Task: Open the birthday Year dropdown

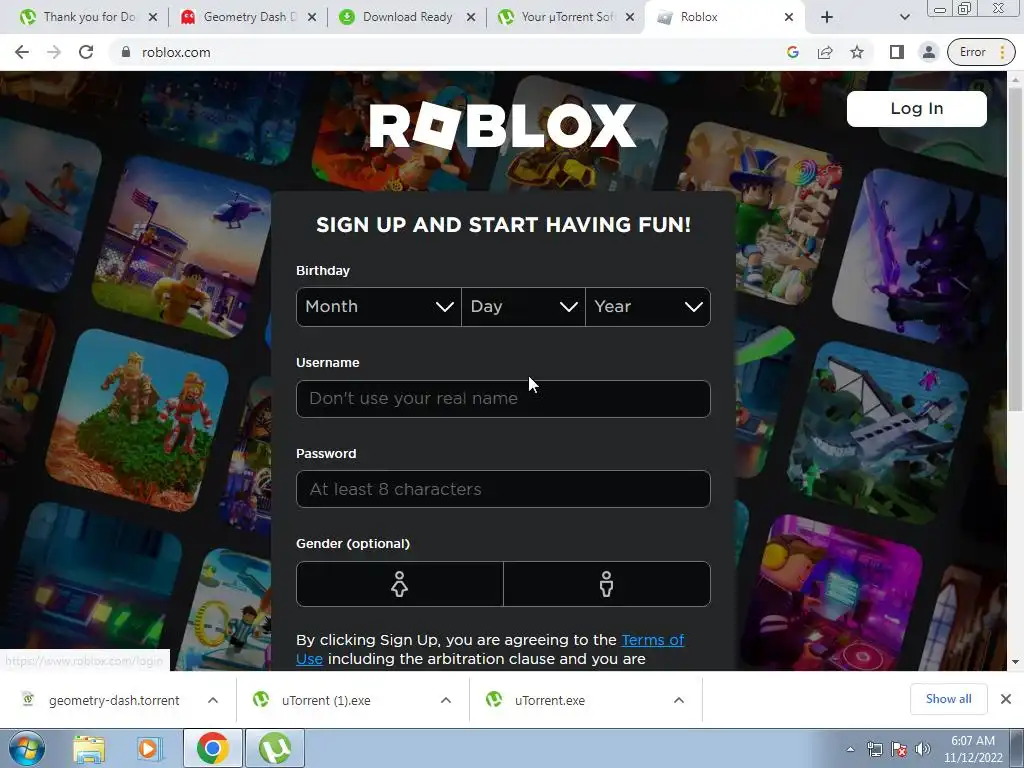Action: coord(648,307)
